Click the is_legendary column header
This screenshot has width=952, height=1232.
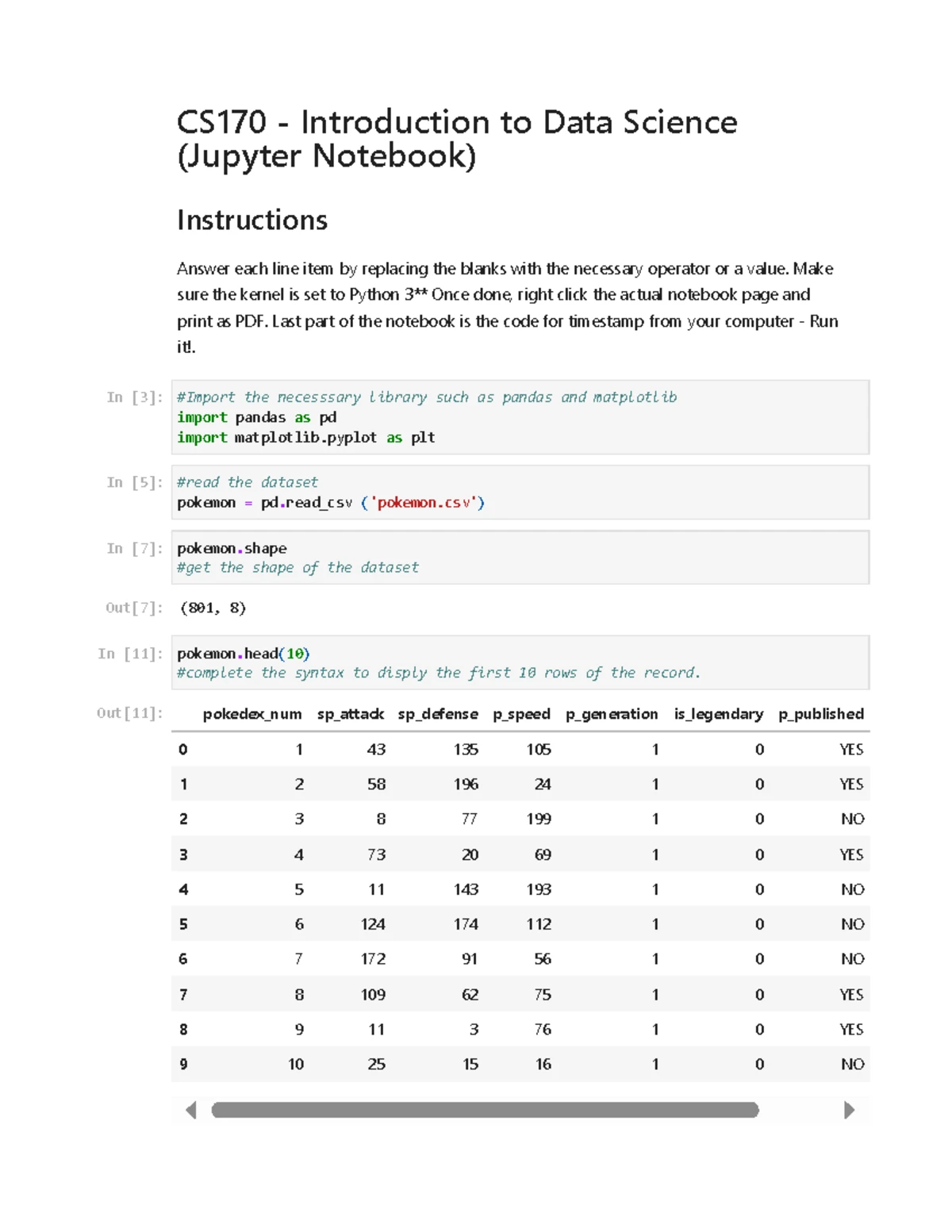[719, 714]
